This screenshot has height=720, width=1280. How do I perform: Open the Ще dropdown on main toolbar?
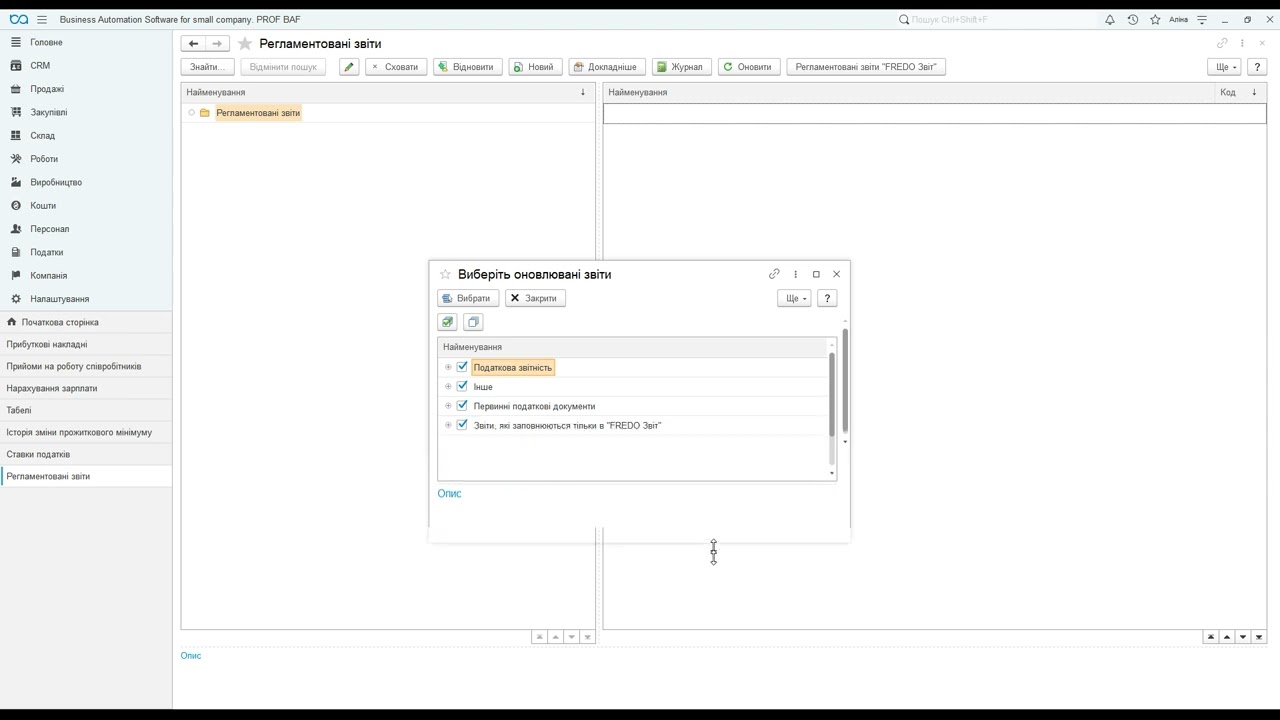tap(1225, 67)
